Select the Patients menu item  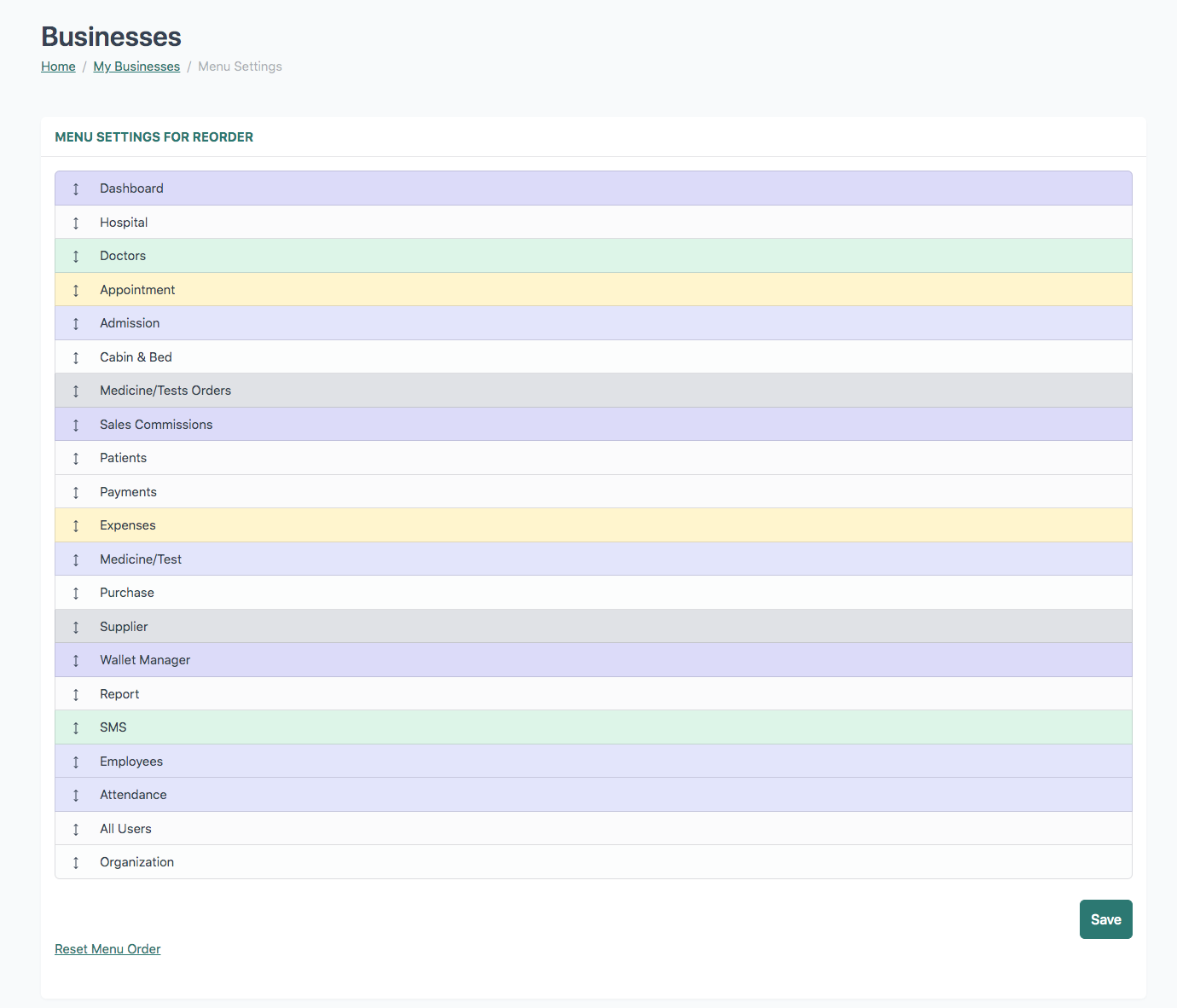[123, 458]
